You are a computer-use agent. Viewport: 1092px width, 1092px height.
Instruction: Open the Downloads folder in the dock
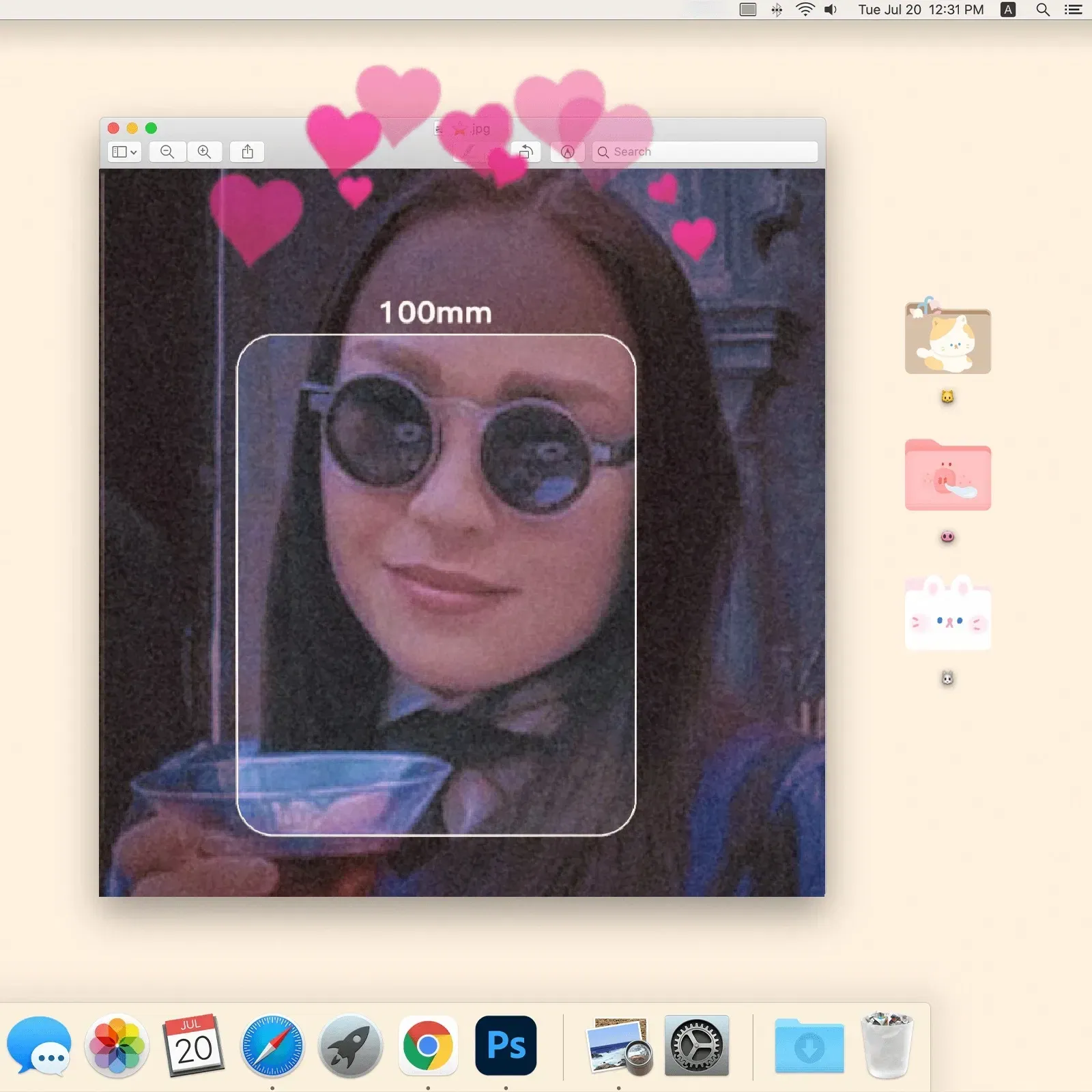pos(809,1045)
